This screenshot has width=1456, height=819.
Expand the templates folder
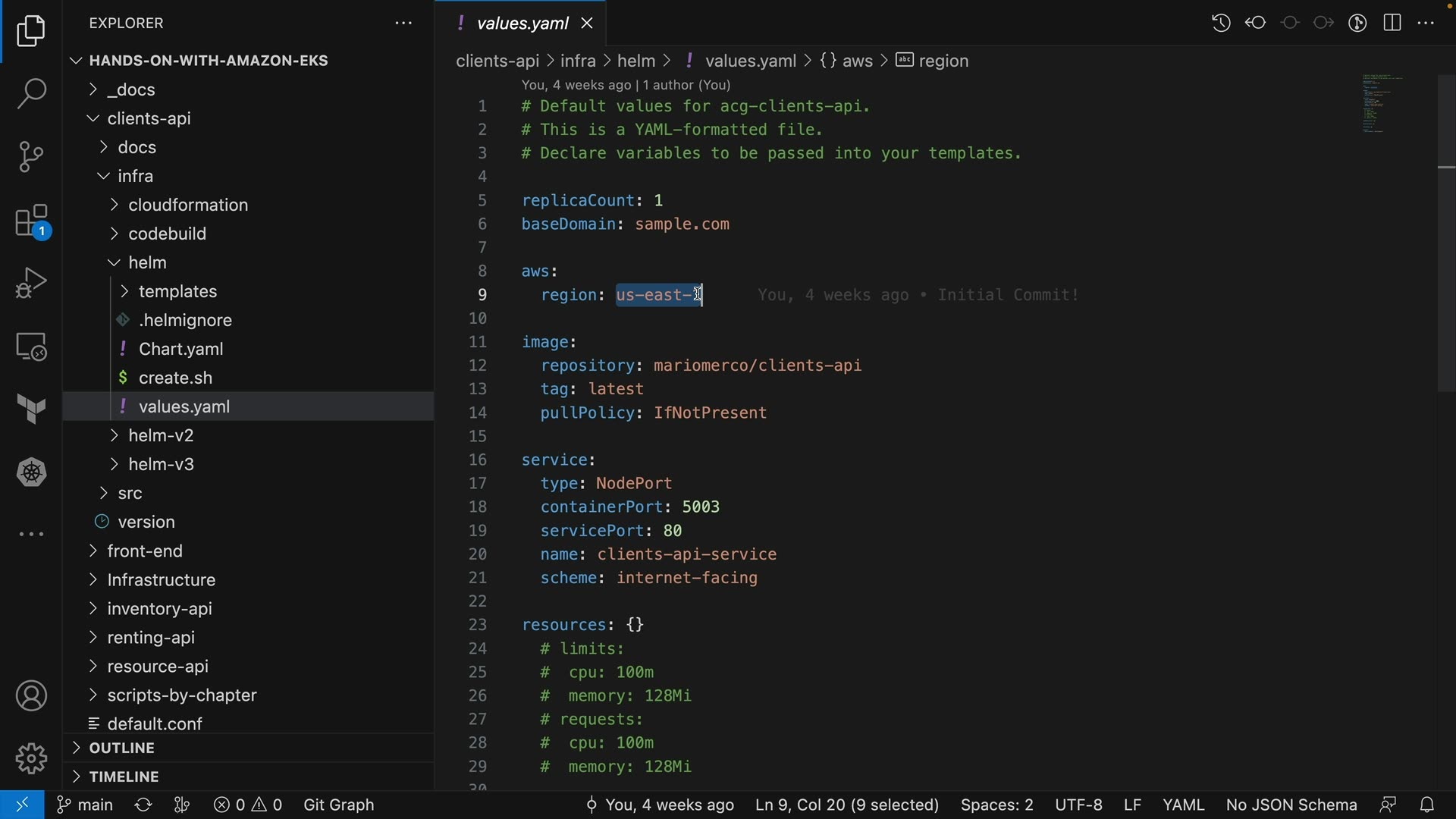[x=177, y=292]
